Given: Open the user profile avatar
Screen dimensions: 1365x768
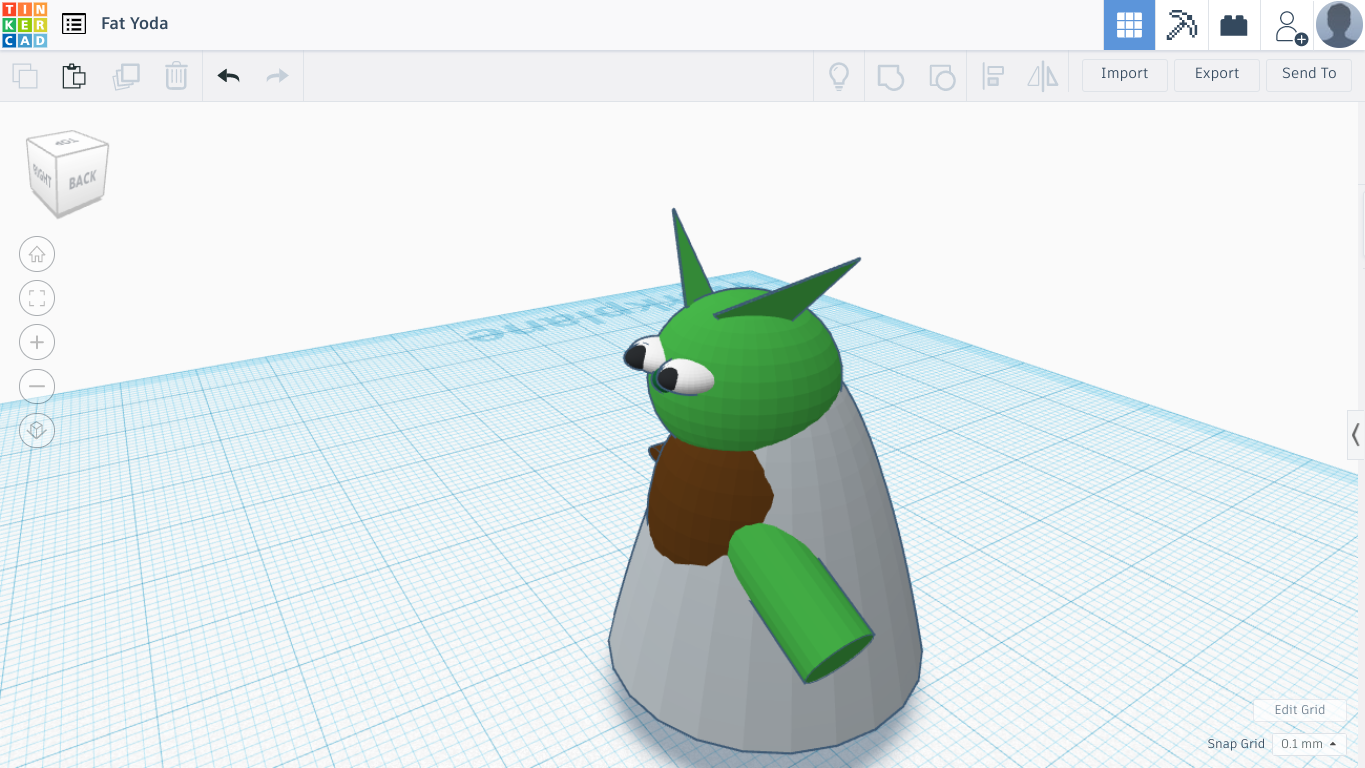Looking at the screenshot, I should click(1339, 25).
